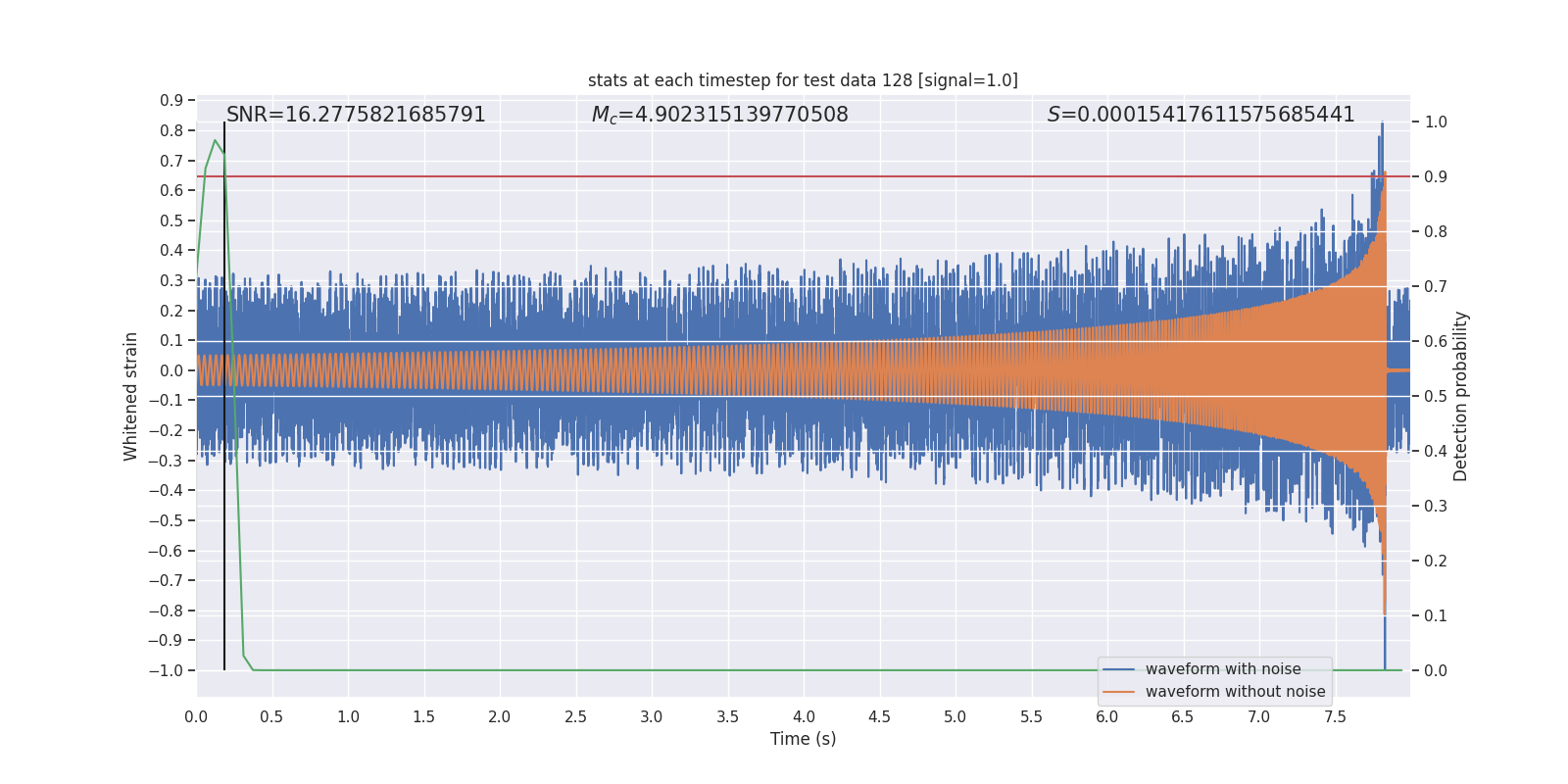Click the chirp mass Mc=4.902315139770508 annotation
Viewport: 1568px width, 784px height.
coord(720,115)
